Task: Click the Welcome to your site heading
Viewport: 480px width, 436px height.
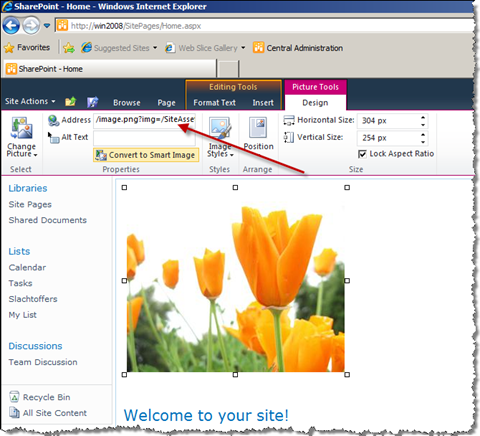Action: pos(206,416)
